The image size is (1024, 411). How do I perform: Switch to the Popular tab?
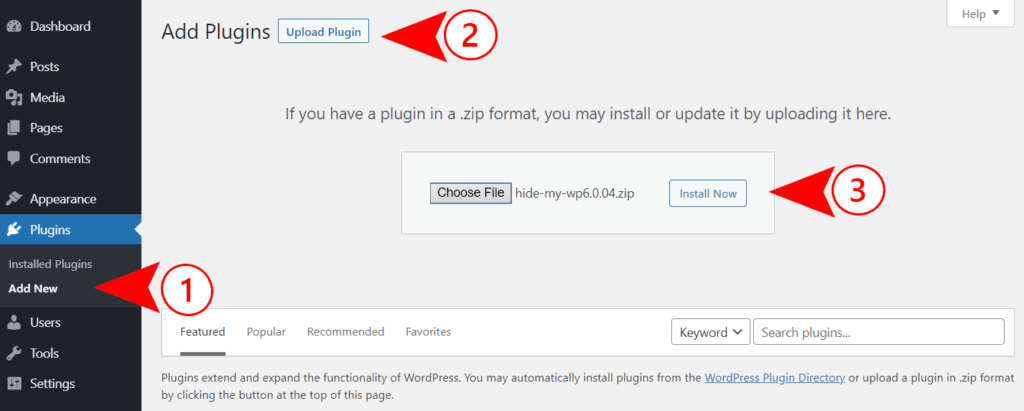pyautogui.click(x=266, y=332)
